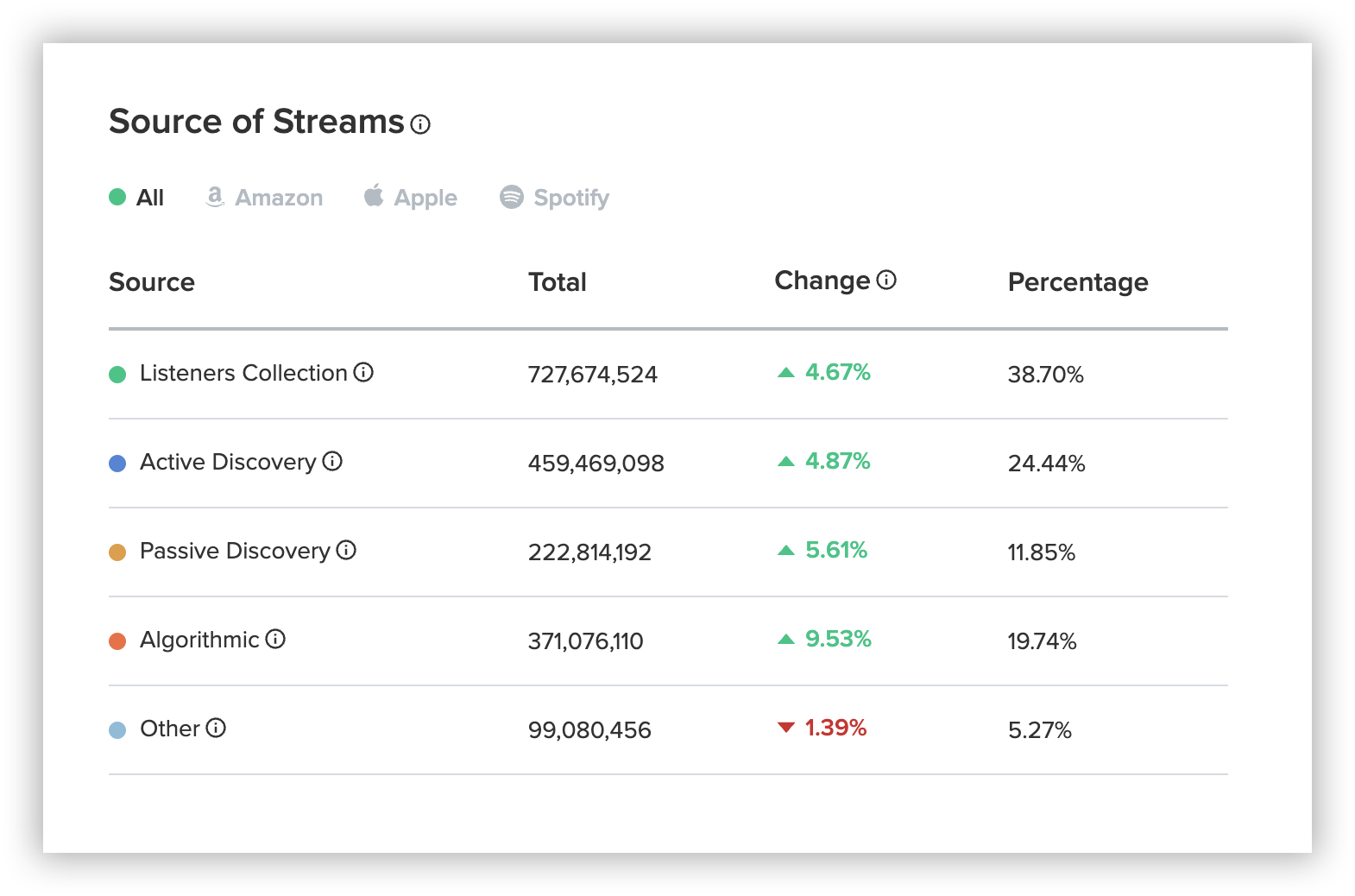Click the Algorithmic info icon

pos(275,639)
